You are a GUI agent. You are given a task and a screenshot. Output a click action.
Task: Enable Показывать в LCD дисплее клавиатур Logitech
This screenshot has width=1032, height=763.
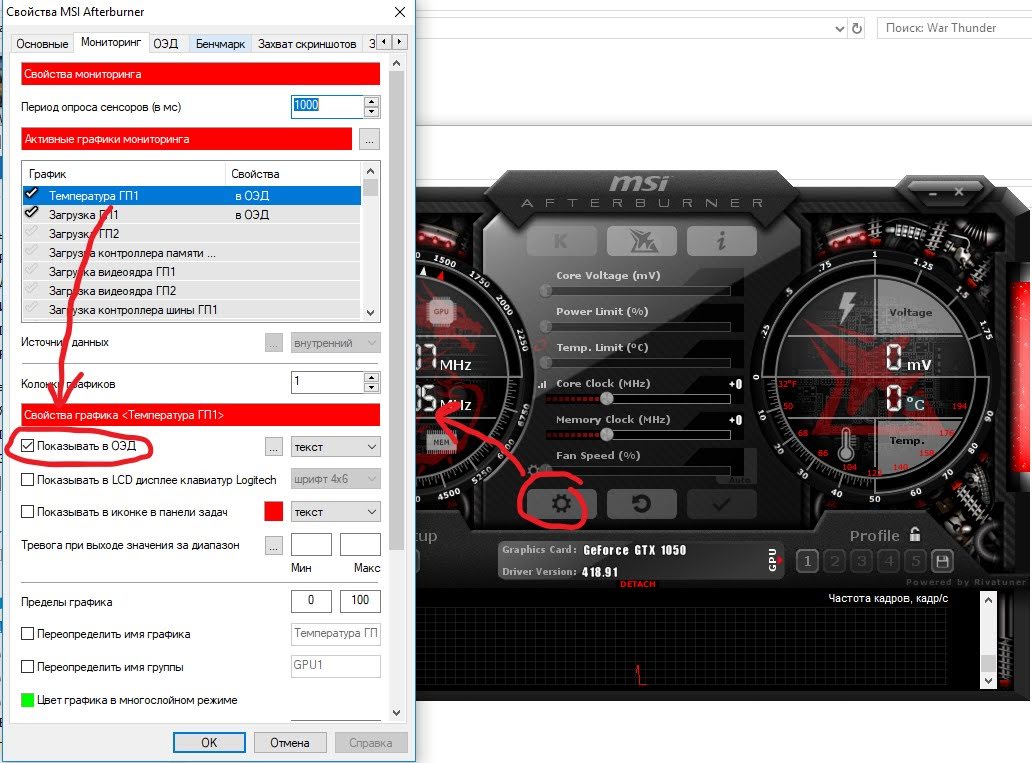[x=27, y=479]
